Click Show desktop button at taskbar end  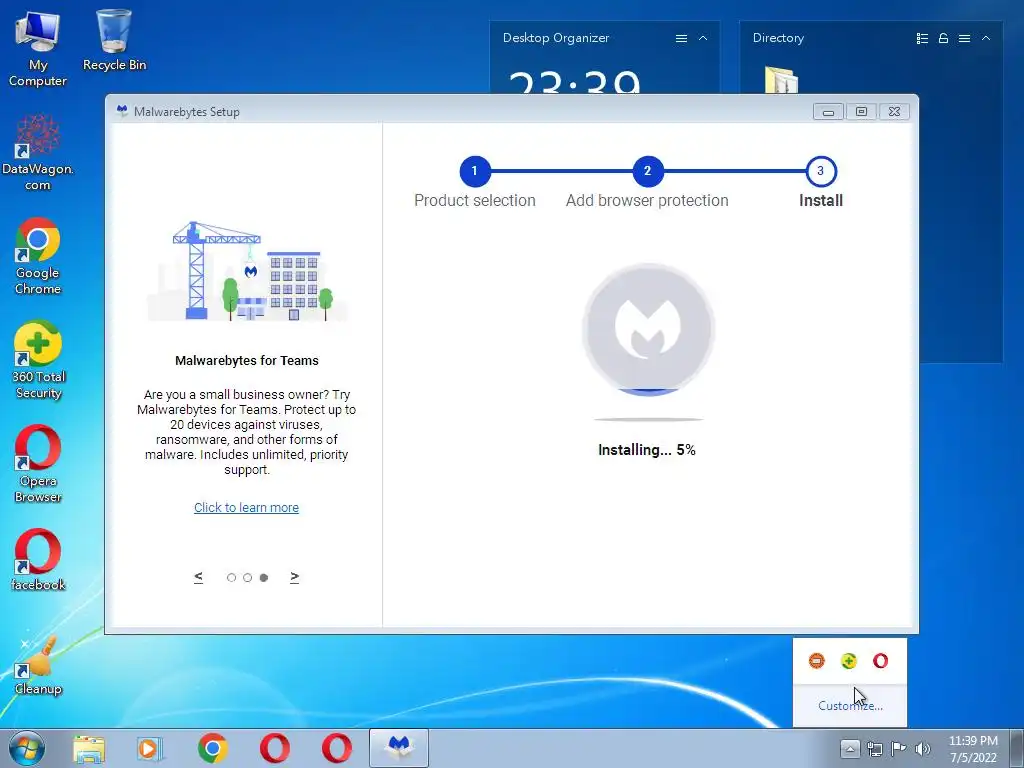click(x=1017, y=748)
